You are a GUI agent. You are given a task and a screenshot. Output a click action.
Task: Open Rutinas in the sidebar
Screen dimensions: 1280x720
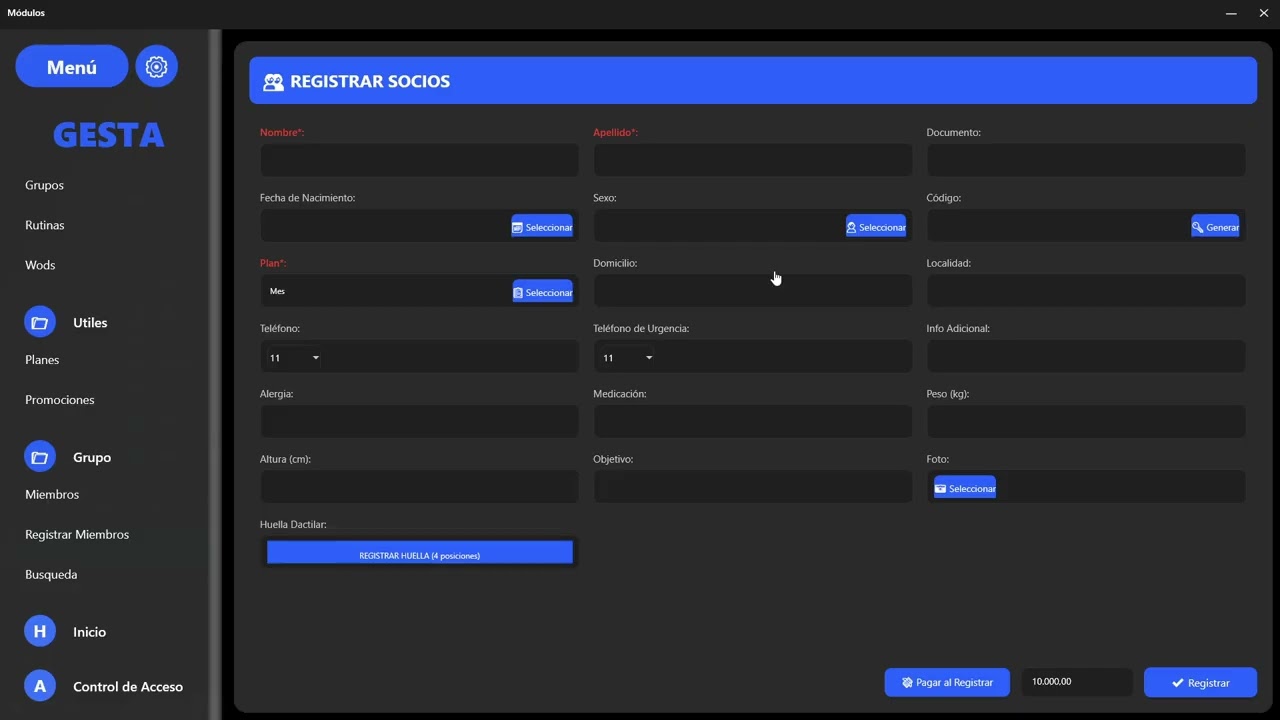44,225
